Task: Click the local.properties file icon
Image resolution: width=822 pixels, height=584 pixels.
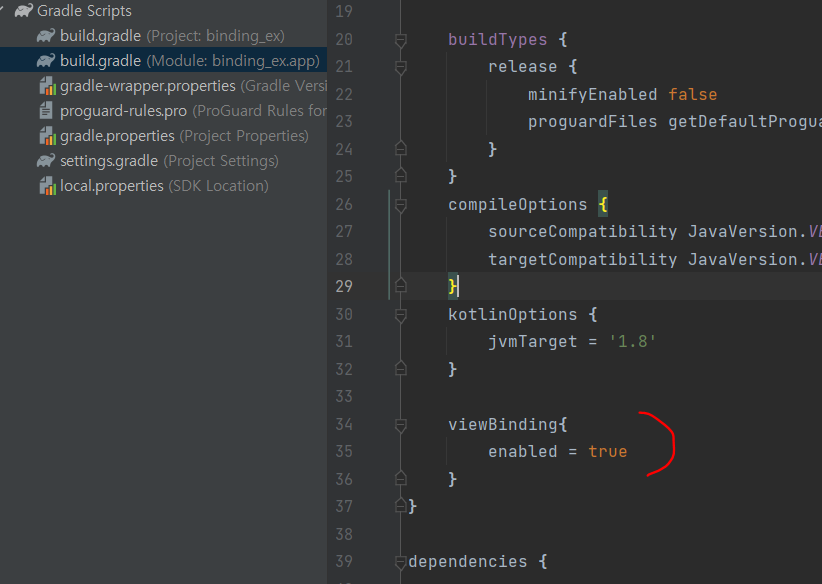Action: tap(48, 186)
